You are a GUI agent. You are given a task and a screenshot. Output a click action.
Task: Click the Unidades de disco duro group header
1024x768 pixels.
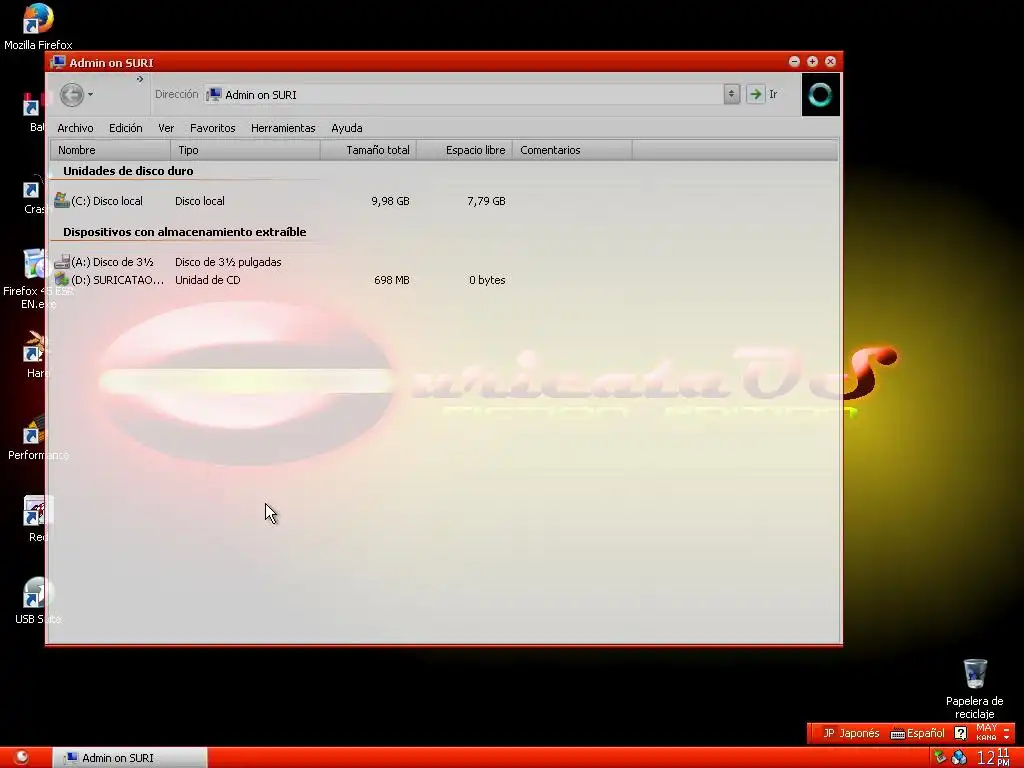(x=128, y=171)
